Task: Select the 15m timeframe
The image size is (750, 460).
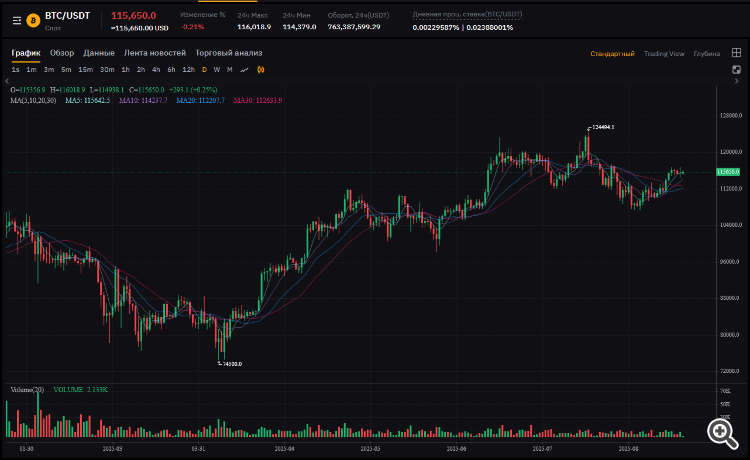Action: [85, 69]
